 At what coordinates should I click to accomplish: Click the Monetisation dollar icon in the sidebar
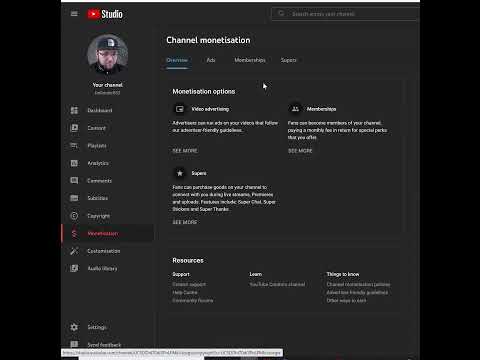tap(74, 233)
